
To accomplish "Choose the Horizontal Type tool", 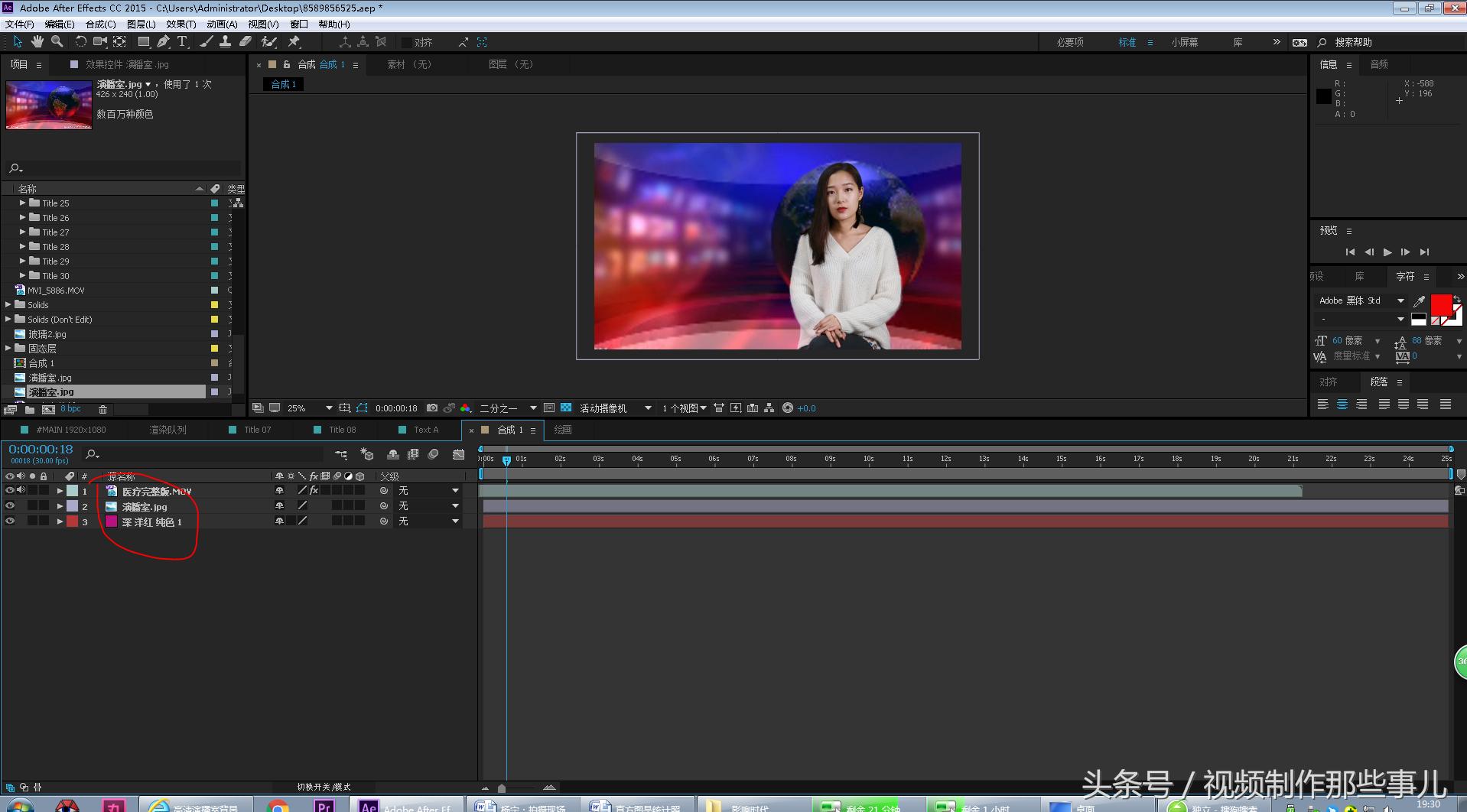I will (182, 42).
